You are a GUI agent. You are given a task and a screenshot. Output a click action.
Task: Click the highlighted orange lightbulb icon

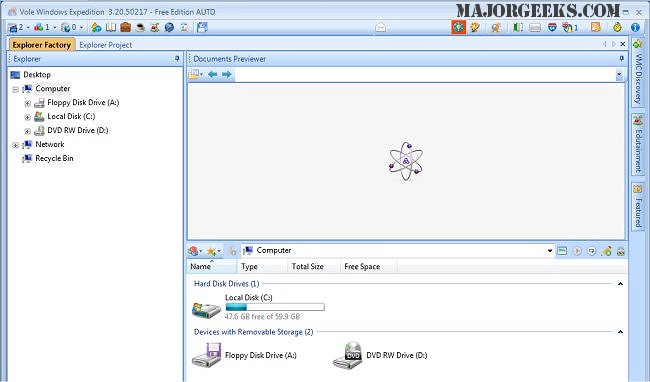[x=458, y=27]
